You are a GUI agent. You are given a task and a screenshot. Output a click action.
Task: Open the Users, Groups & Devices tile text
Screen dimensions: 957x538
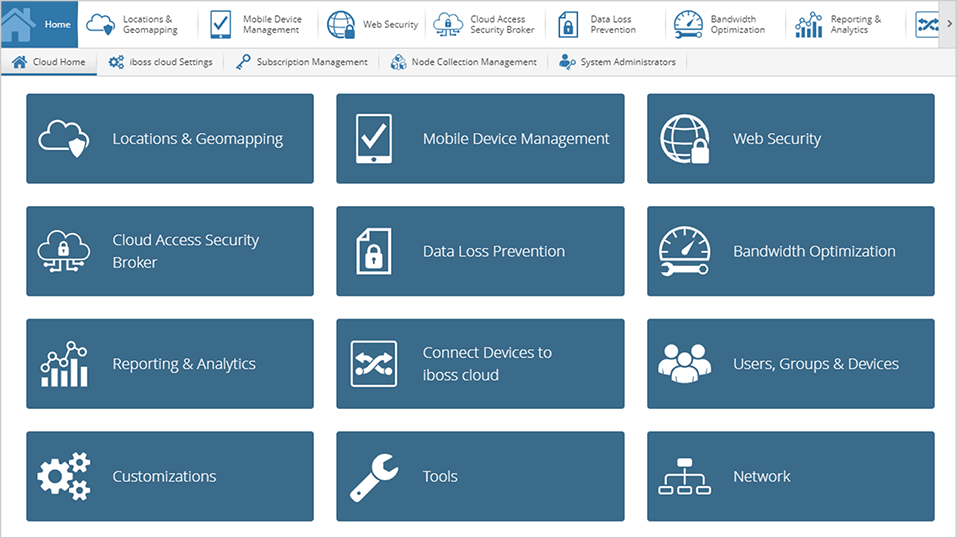816,364
